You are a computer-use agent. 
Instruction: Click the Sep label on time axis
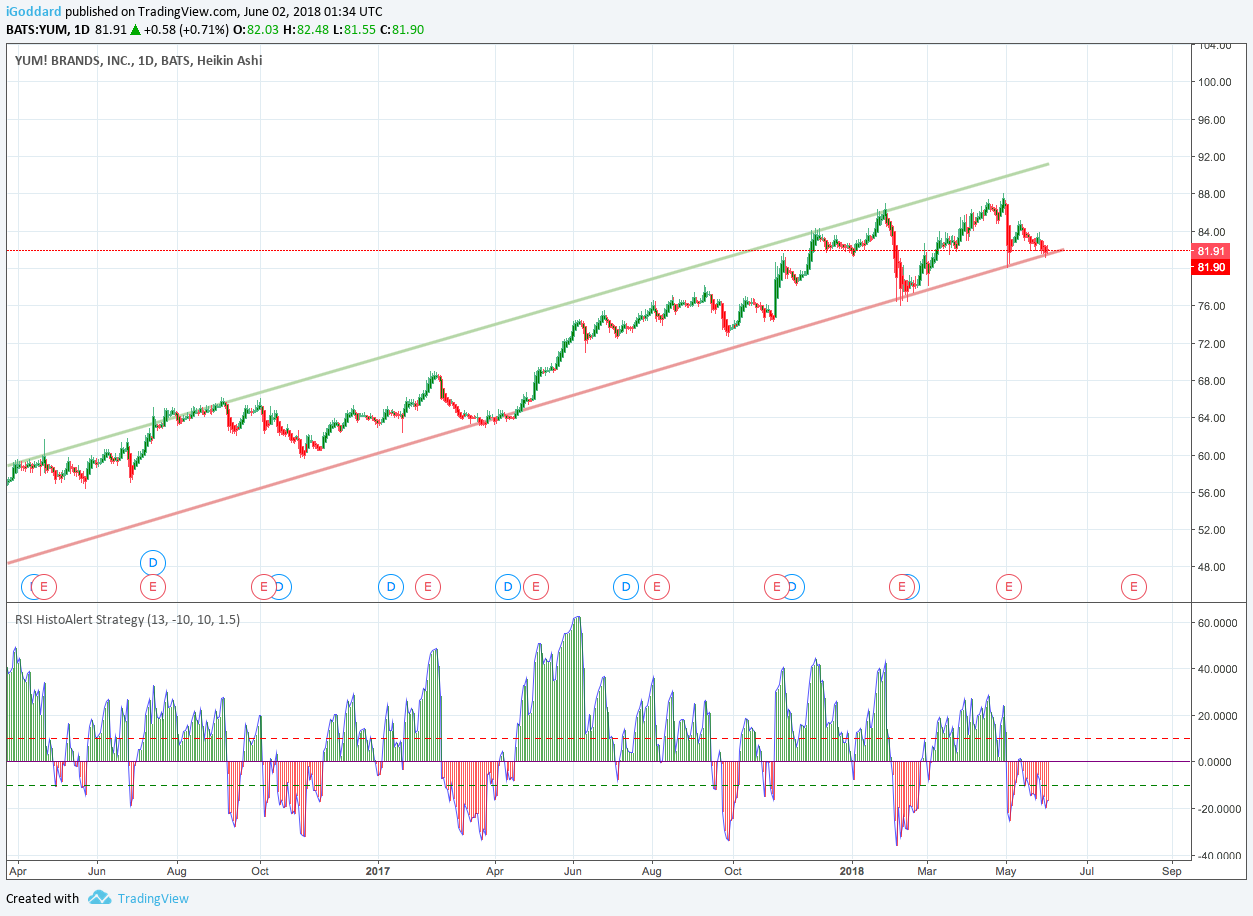1172,871
